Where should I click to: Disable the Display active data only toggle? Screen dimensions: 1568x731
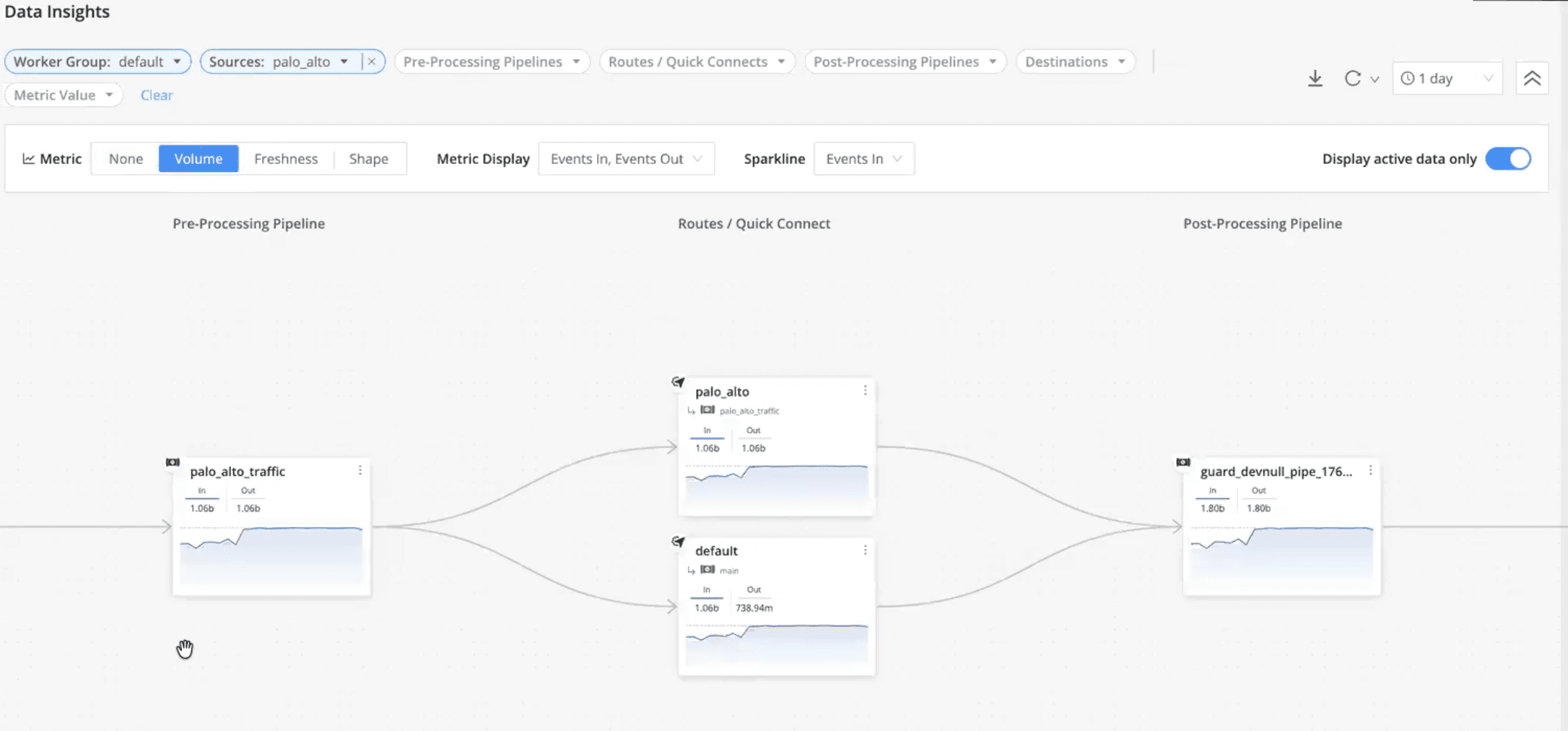click(x=1509, y=158)
